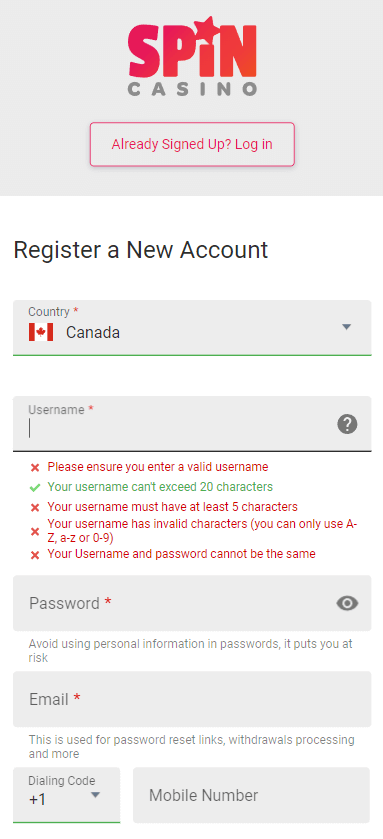Open the Country dropdown showing Canada
Image resolution: width=383 pixels, height=839 pixels.
pos(192,327)
